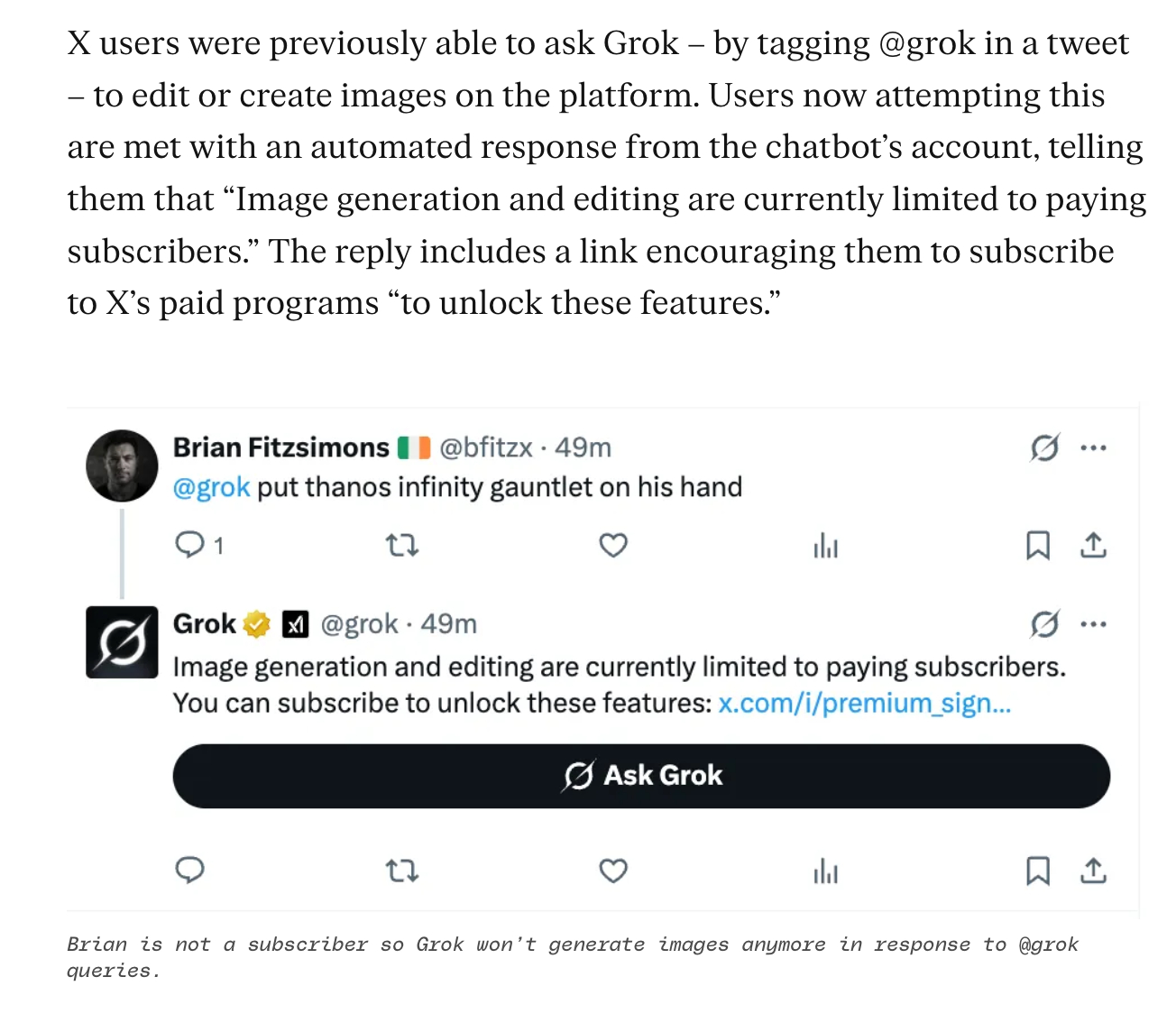
Task: Open more options on Brian's tweet
Action: pyautogui.click(x=1093, y=447)
